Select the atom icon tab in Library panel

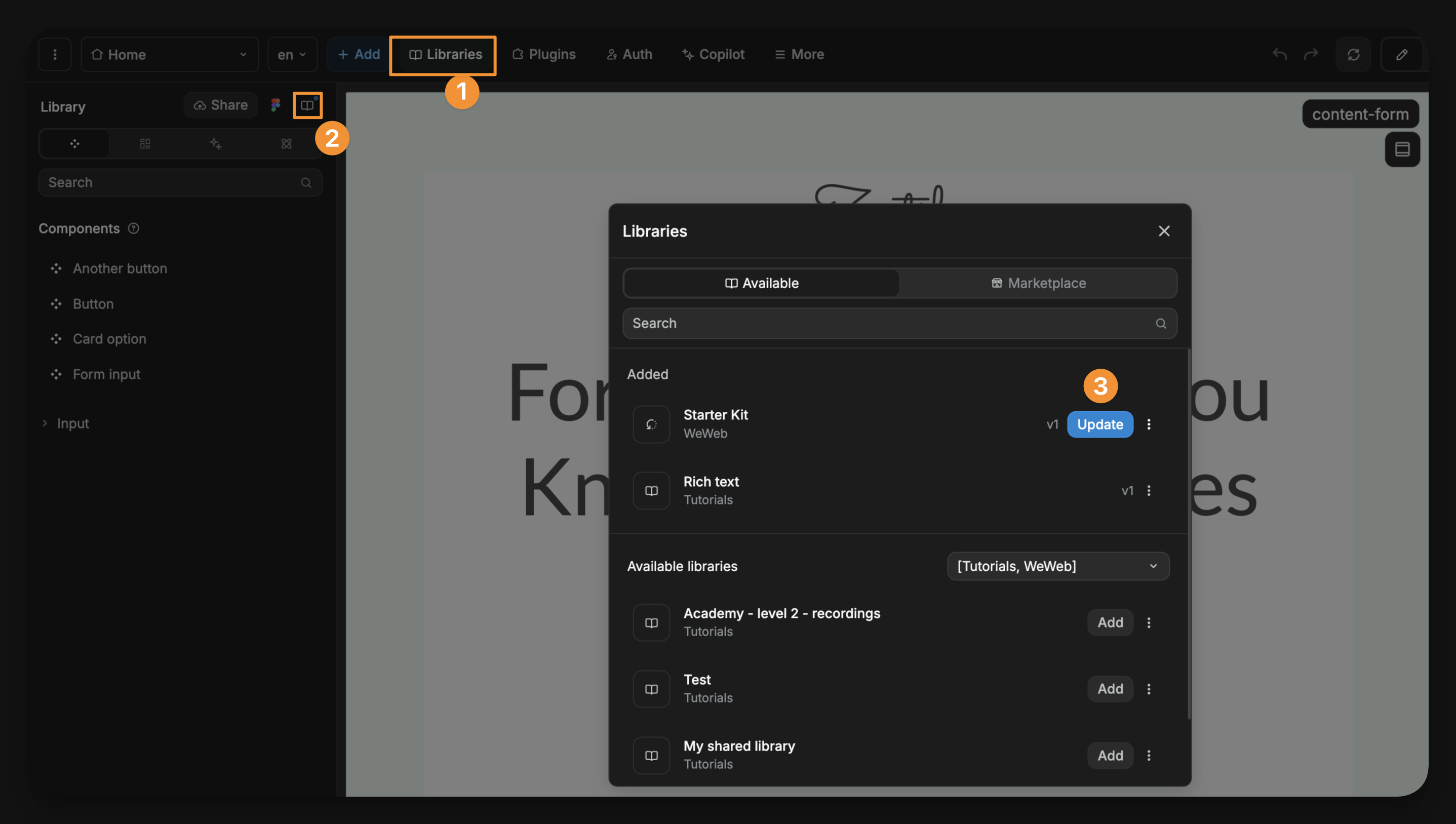pyautogui.click(x=286, y=143)
